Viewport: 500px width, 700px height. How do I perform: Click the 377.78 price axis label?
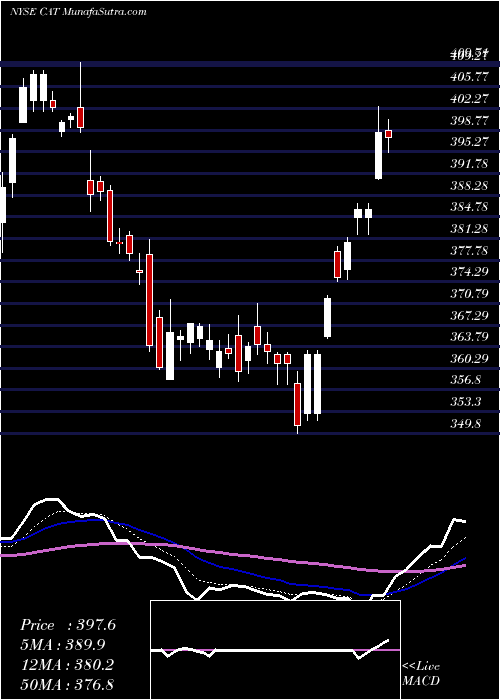click(x=469, y=251)
